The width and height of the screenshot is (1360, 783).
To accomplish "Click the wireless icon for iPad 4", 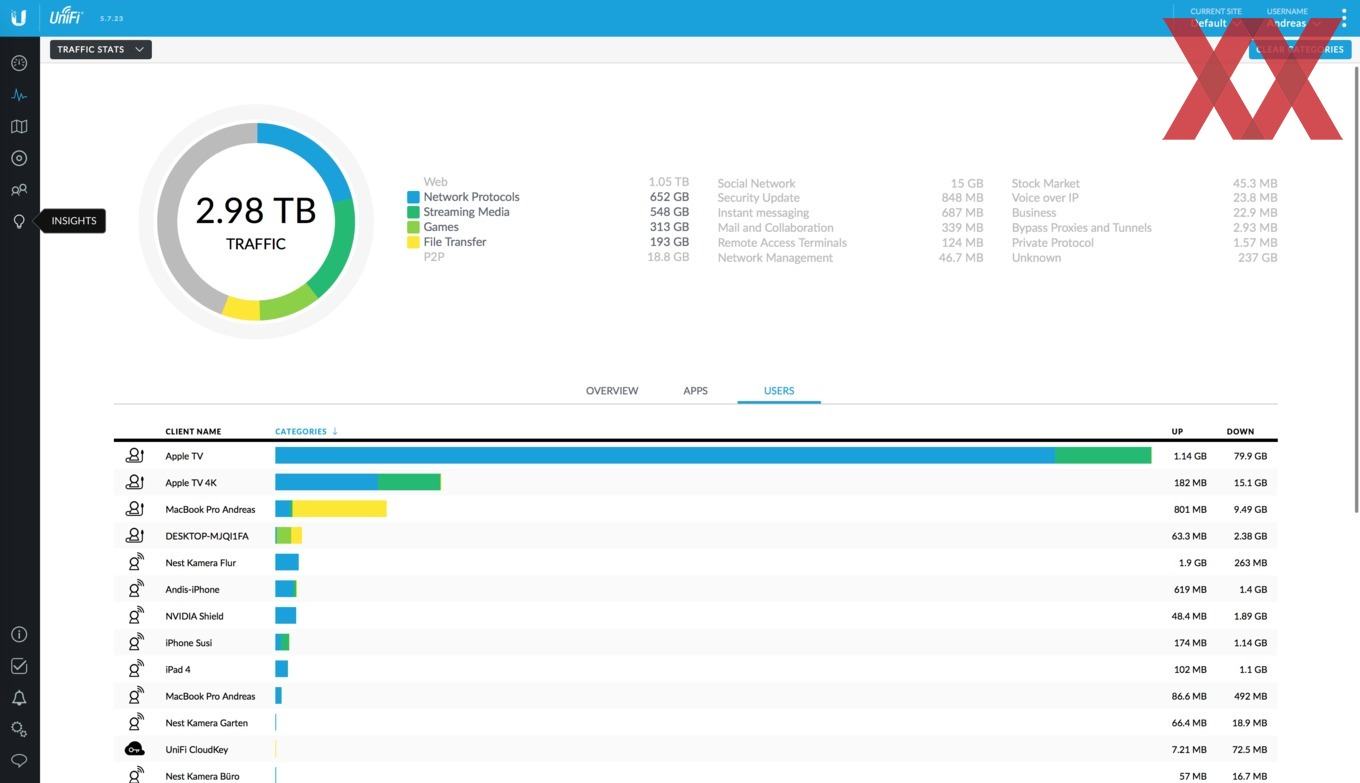I will [135, 669].
